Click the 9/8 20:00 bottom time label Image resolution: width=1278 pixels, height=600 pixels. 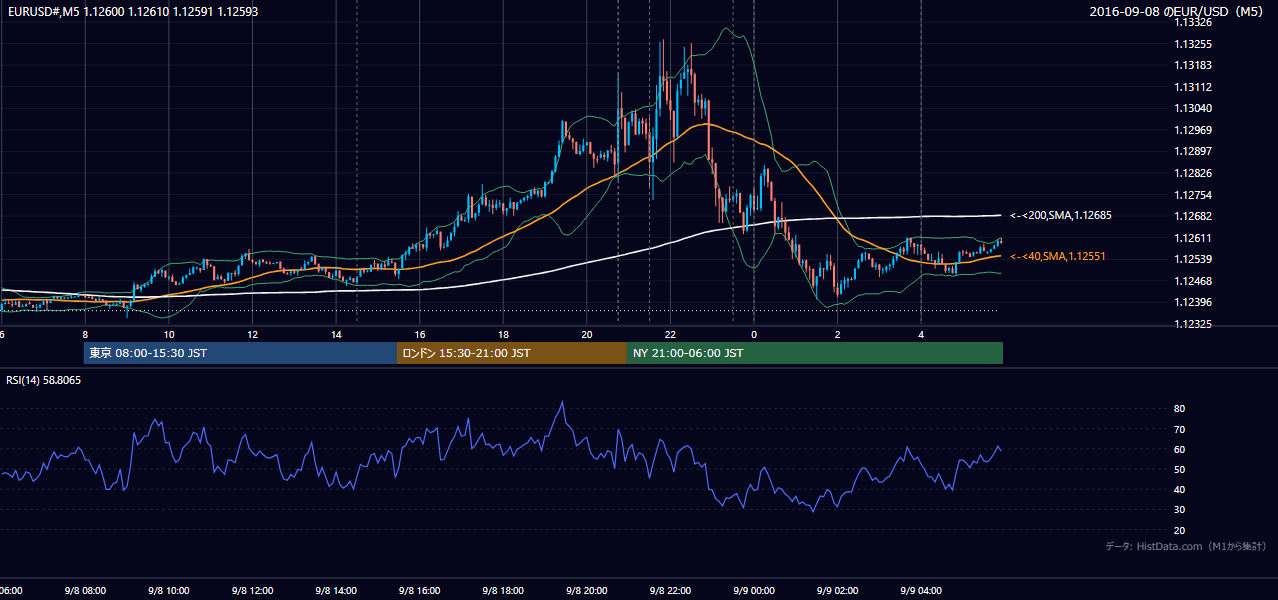[x=587, y=590]
